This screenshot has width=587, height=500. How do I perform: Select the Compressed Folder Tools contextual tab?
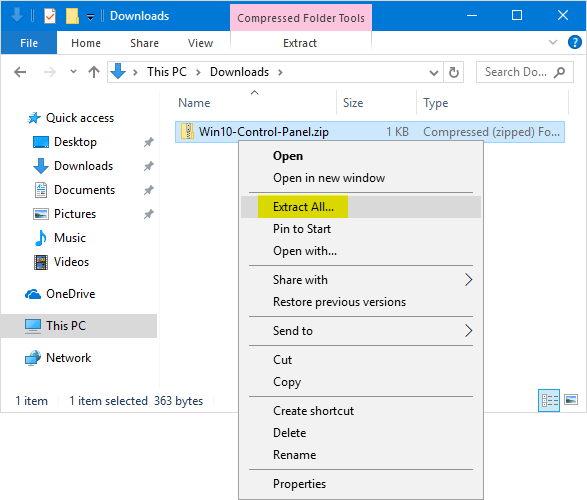point(301,18)
